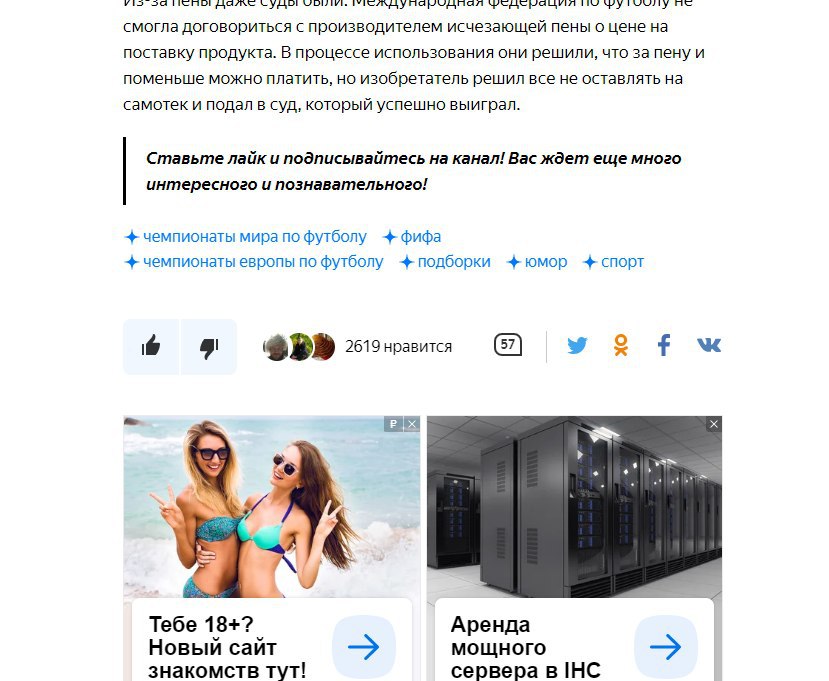
Task: Click arrow button on dating ad
Action: (x=364, y=647)
